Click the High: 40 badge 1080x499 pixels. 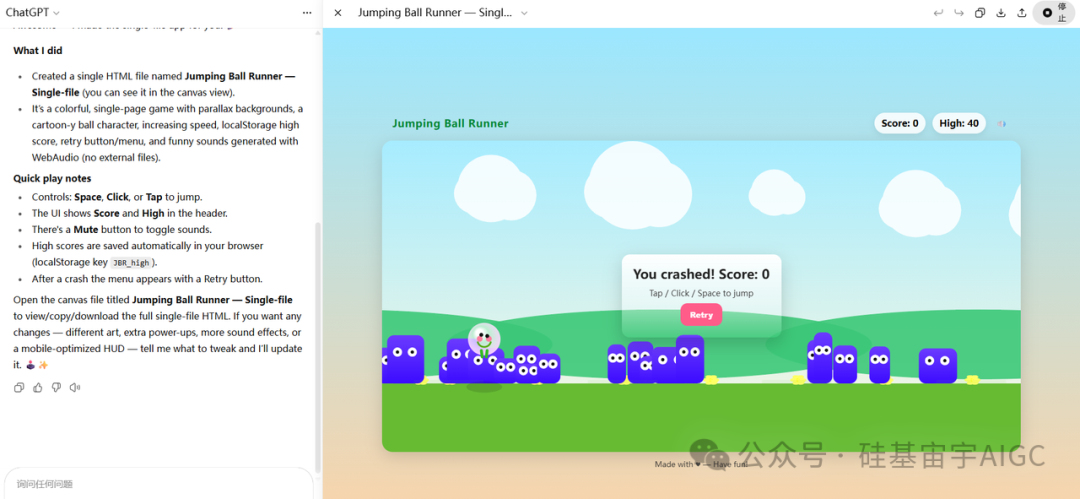(x=959, y=123)
